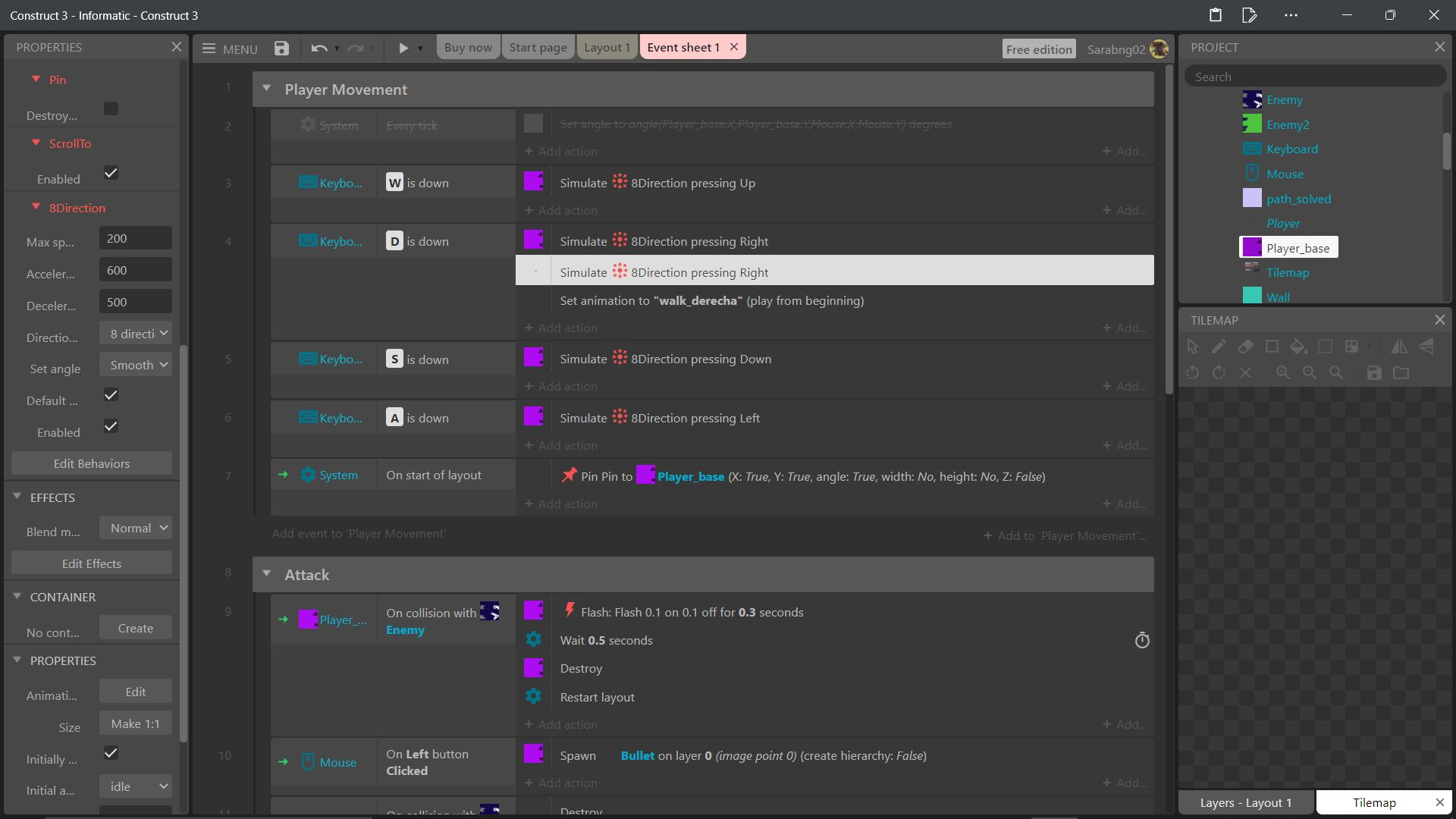This screenshot has width=1456, height=819.
Task: Disable the Enabled checkbox under ScrollTo
Action: 111,173
